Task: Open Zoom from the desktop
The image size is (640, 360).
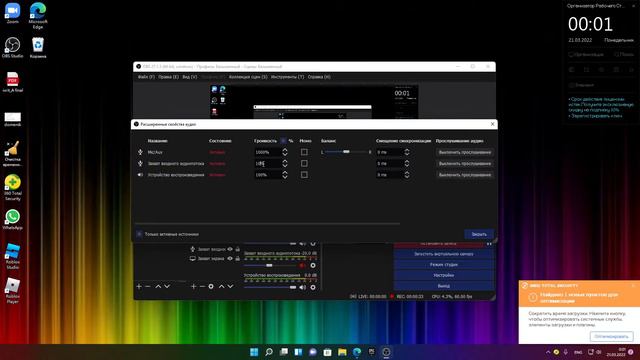Action: pos(12,13)
